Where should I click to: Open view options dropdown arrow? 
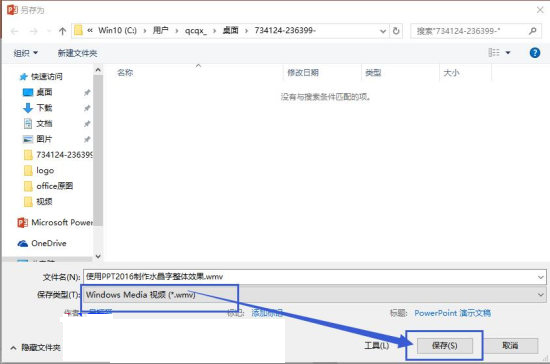(508, 53)
